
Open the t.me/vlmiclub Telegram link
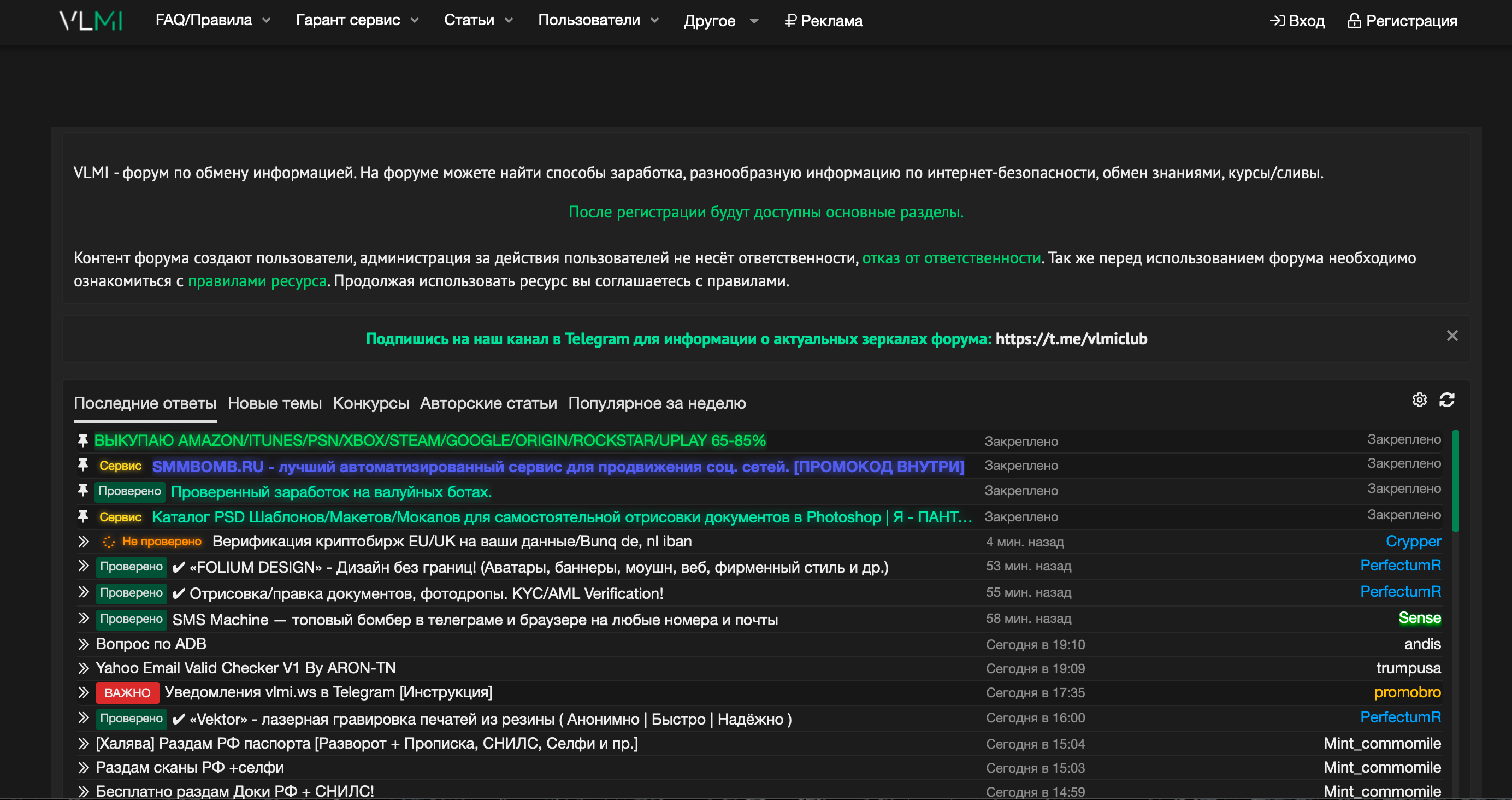coord(1071,339)
